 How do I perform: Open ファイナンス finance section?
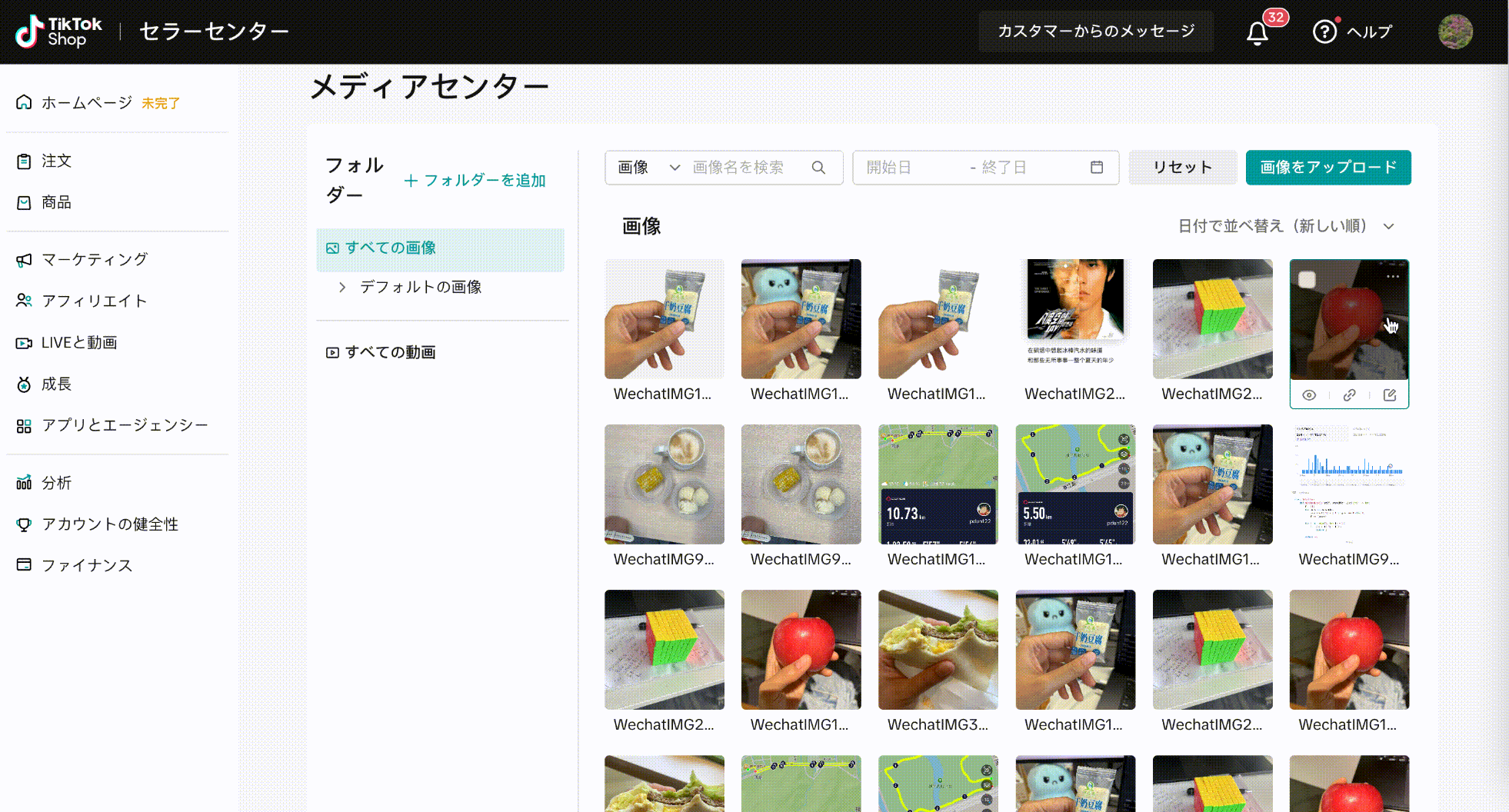coord(75,565)
